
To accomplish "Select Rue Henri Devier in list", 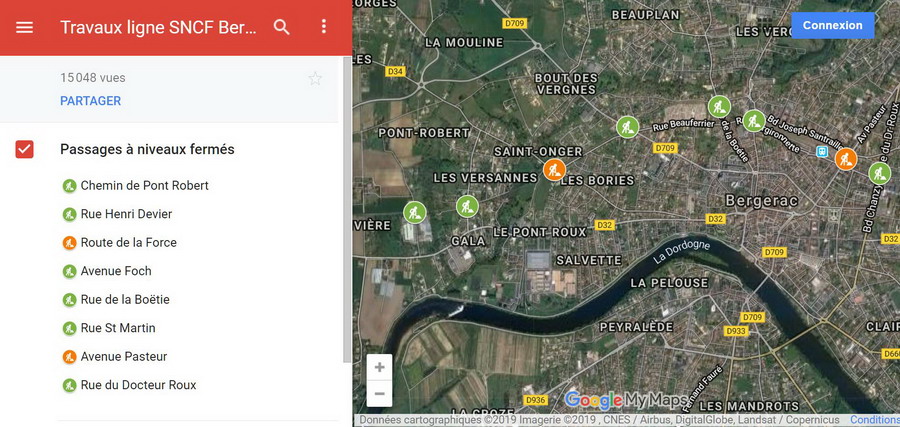I will click(126, 214).
